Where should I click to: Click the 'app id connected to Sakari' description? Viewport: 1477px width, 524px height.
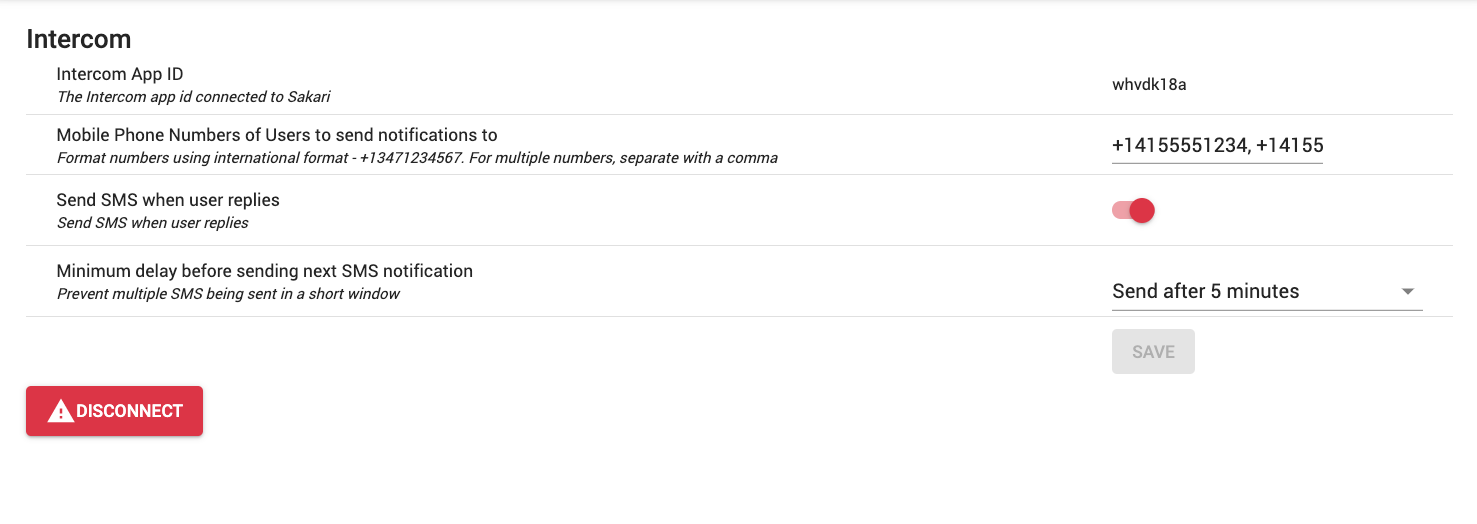[x=194, y=97]
